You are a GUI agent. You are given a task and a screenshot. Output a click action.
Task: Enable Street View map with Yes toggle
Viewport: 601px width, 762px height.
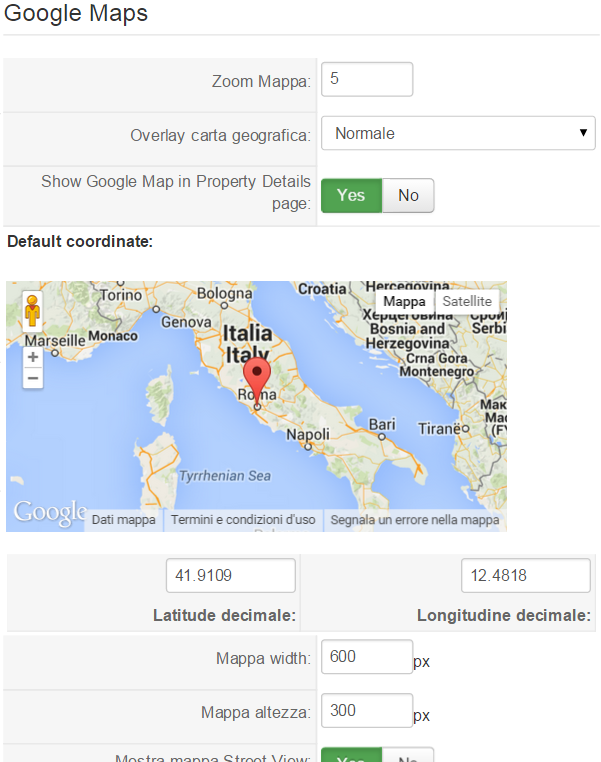pos(351,756)
